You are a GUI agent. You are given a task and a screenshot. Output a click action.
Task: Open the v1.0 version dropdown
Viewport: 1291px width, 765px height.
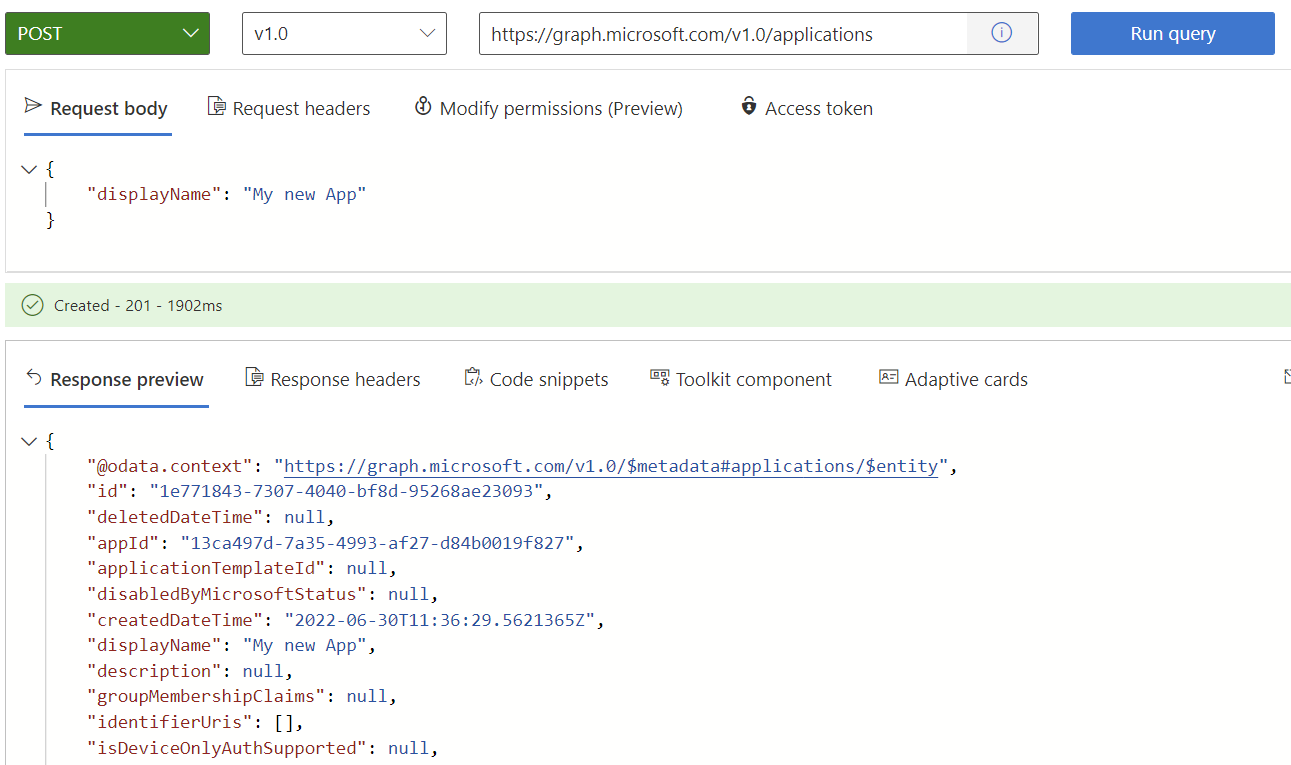tap(344, 33)
